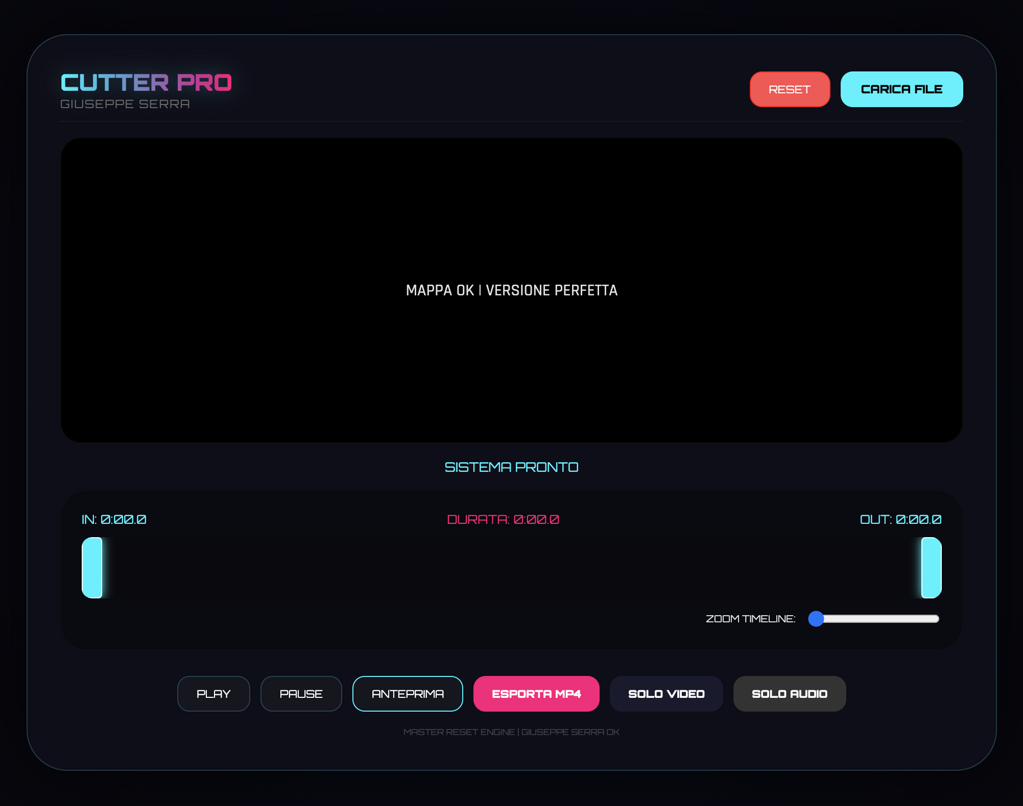Export with ESPORTA MP4
The height and width of the screenshot is (806, 1023).
(x=536, y=694)
